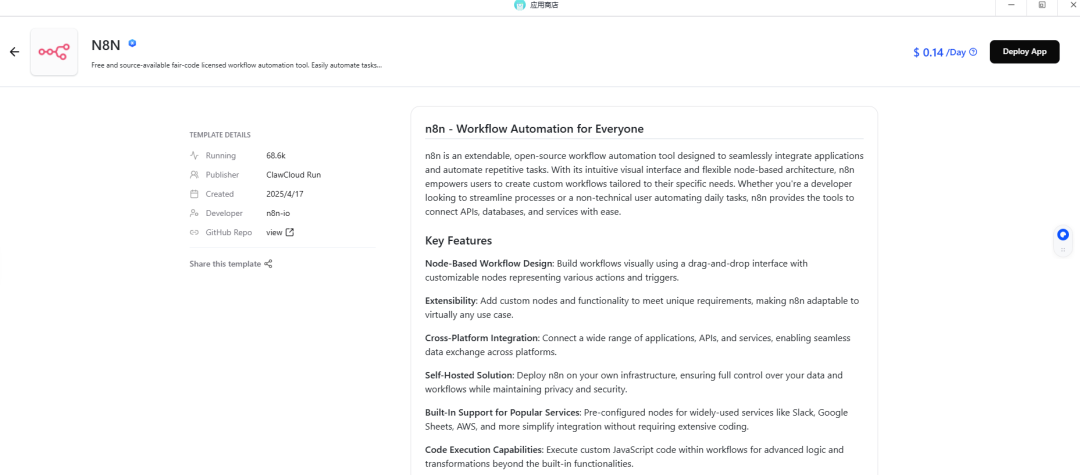Select the ClawCloud Run publisher name
Image resolution: width=1080 pixels, height=475 pixels.
(293, 175)
